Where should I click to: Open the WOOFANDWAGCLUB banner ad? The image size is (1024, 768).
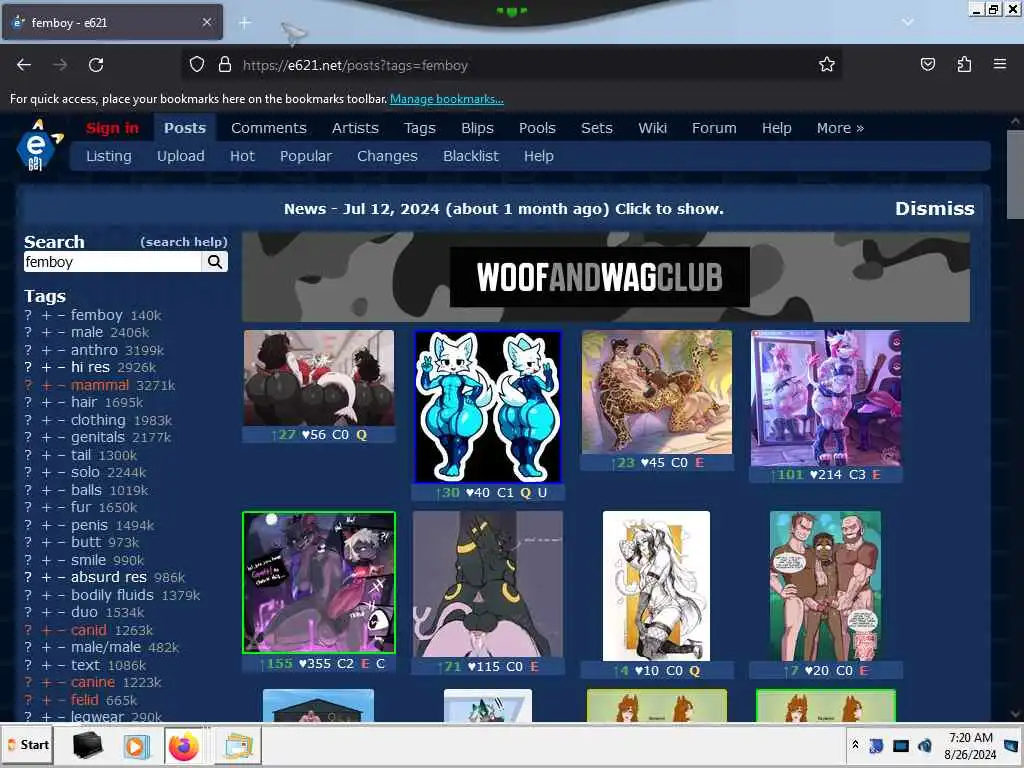(605, 277)
